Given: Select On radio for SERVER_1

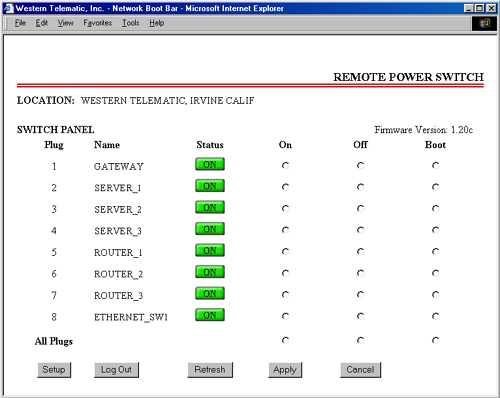Looking at the screenshot, I should (285, 187).
